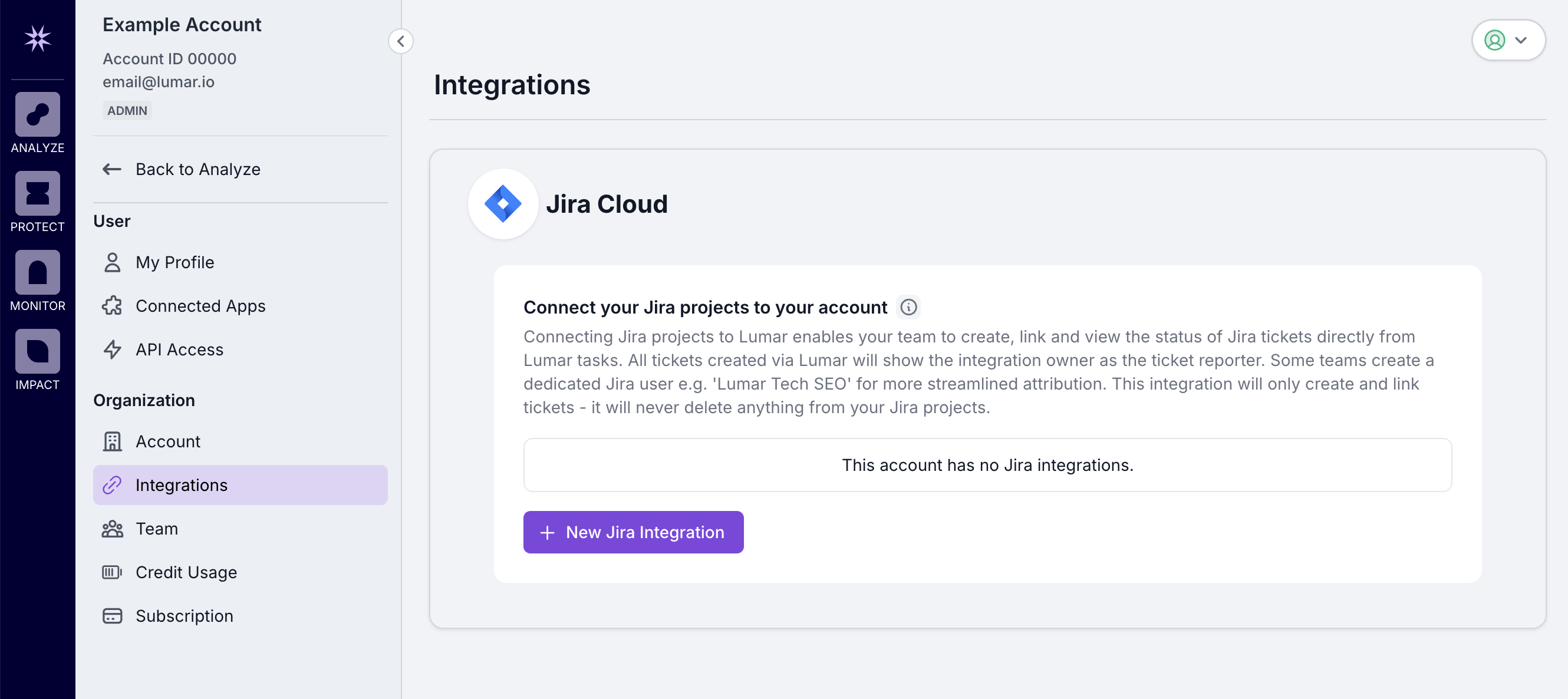Click New Jira Integration button

click(x=633, y=532)
